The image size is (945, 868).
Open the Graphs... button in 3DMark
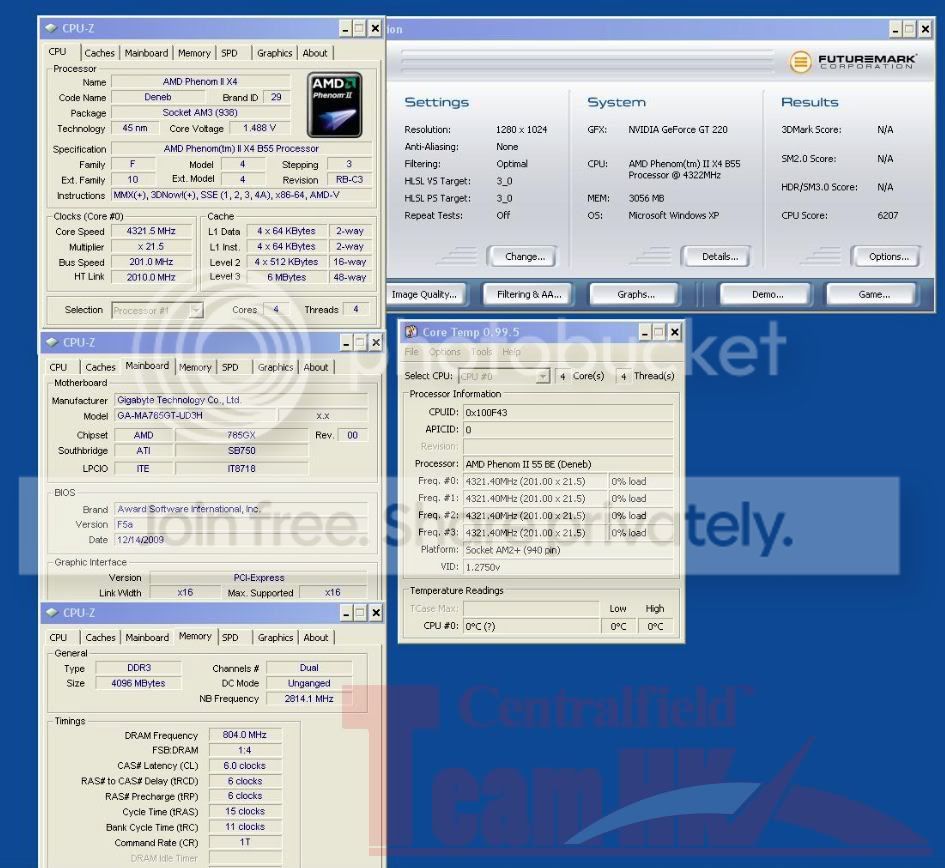635,294
